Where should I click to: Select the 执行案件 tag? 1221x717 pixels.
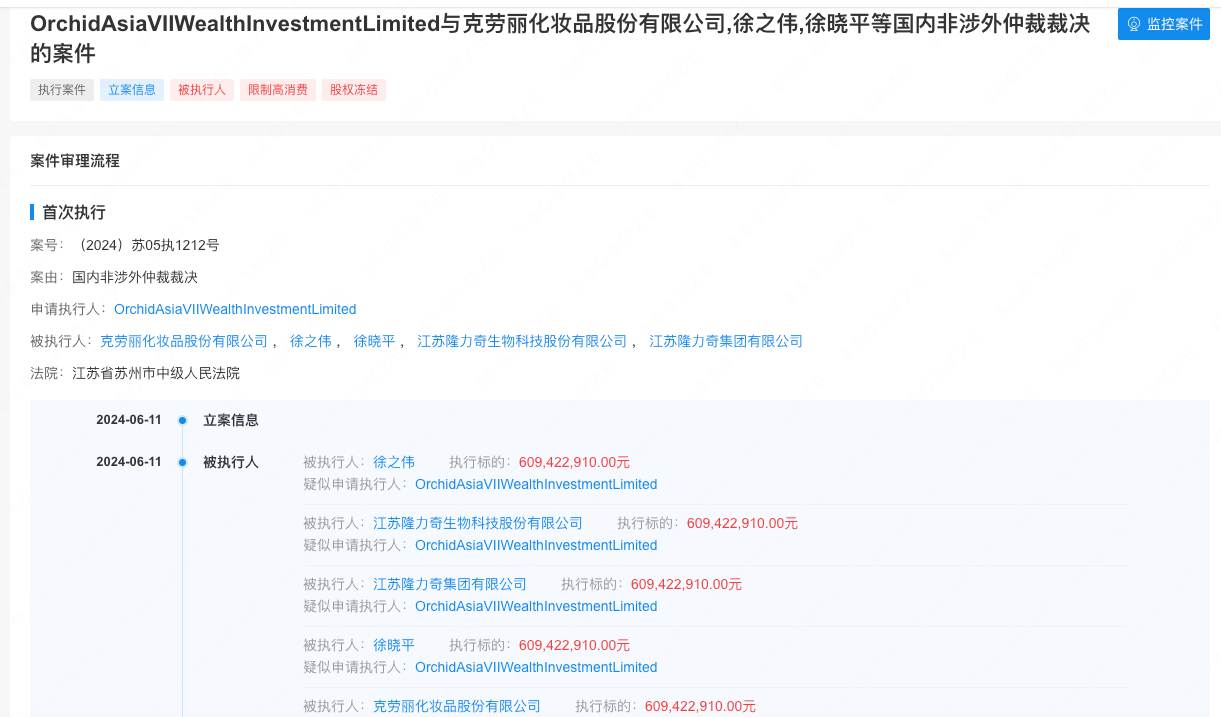[62, 90]
